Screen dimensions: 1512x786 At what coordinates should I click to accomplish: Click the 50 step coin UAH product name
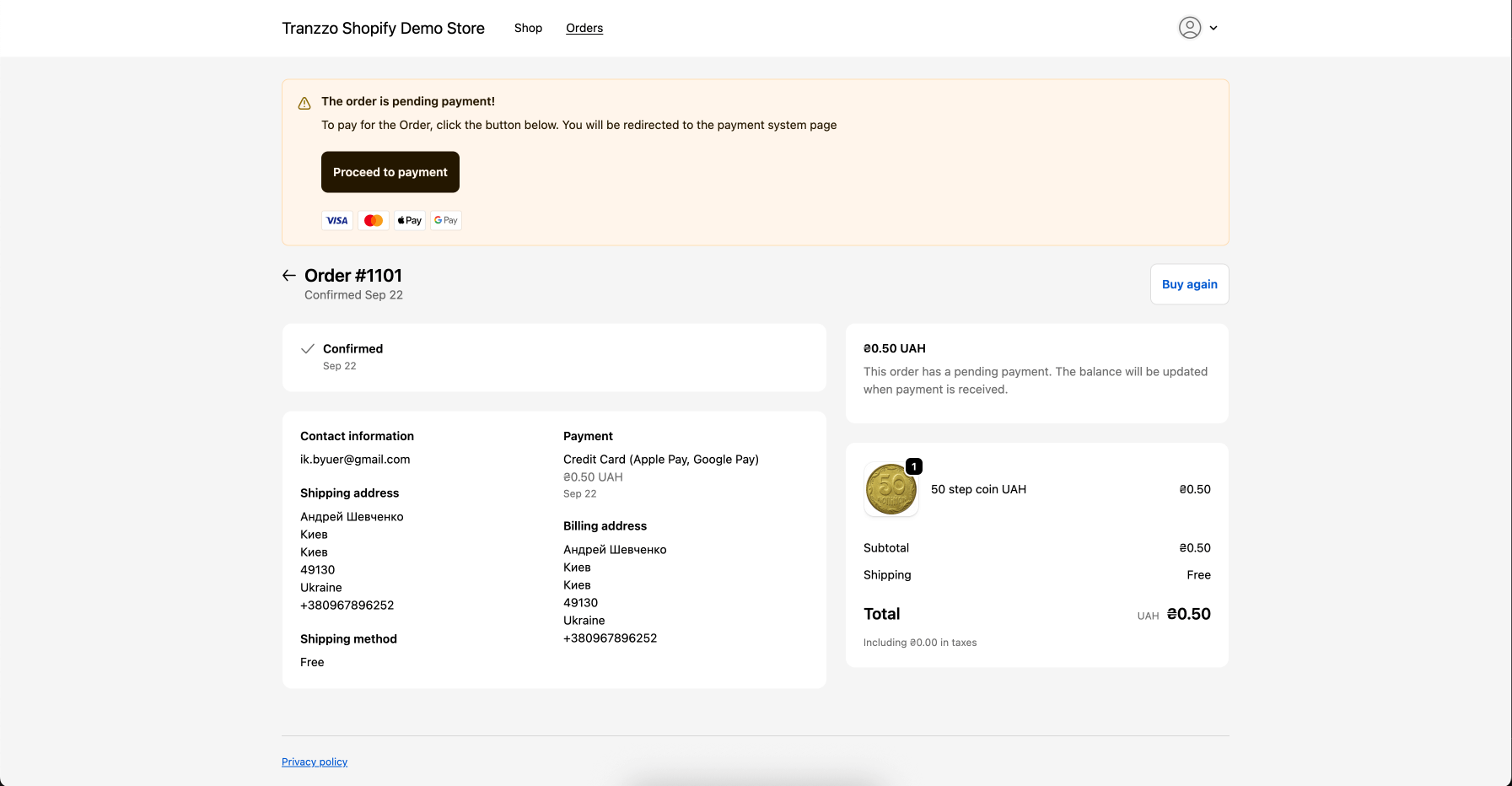point(978,489)
